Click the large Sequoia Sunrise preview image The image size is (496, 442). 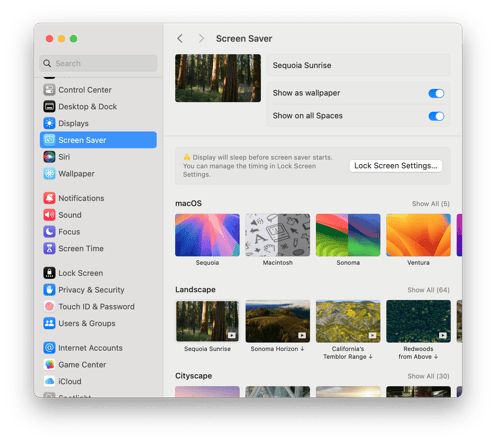[218, 78]
